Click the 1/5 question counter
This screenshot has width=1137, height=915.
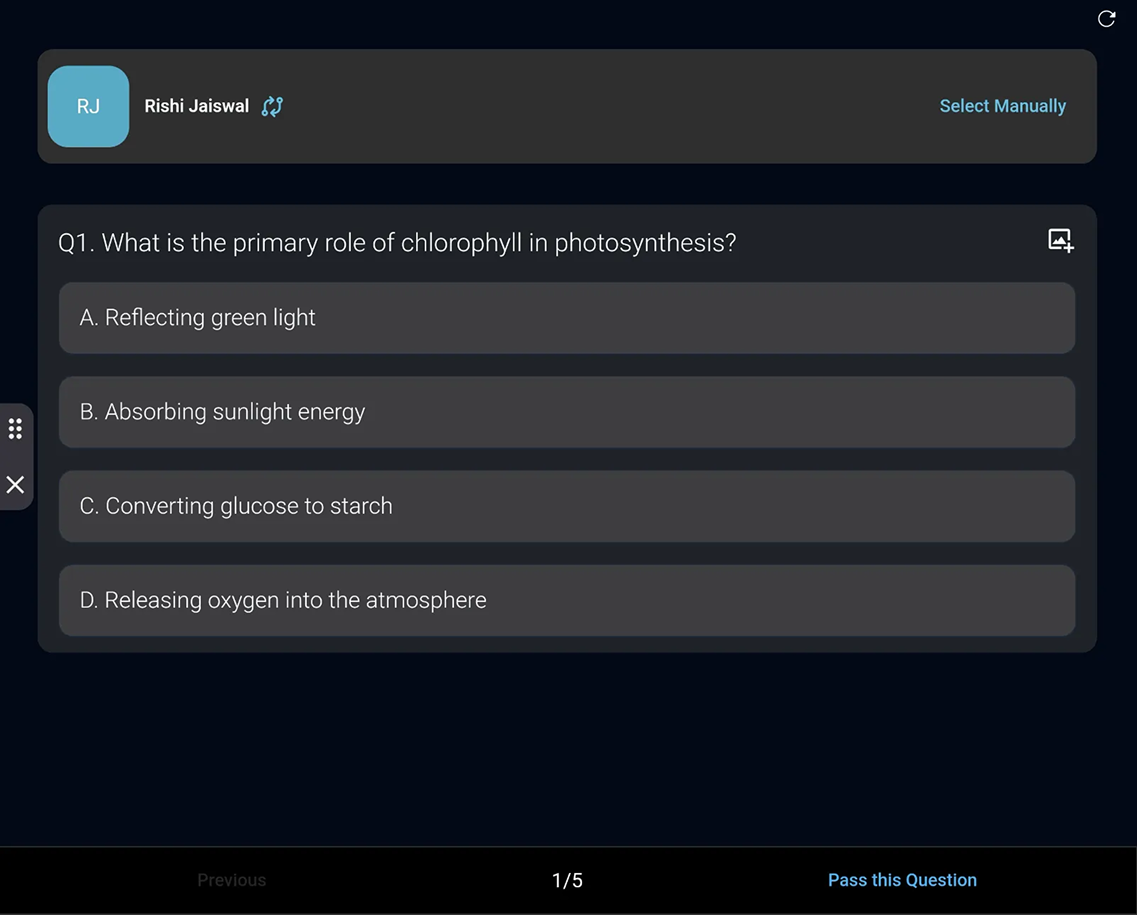tap(567, 880)
